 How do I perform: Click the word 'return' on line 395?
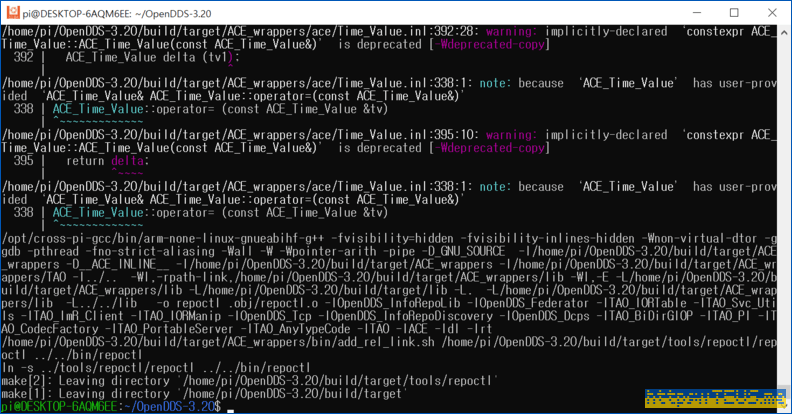(85, 161)
